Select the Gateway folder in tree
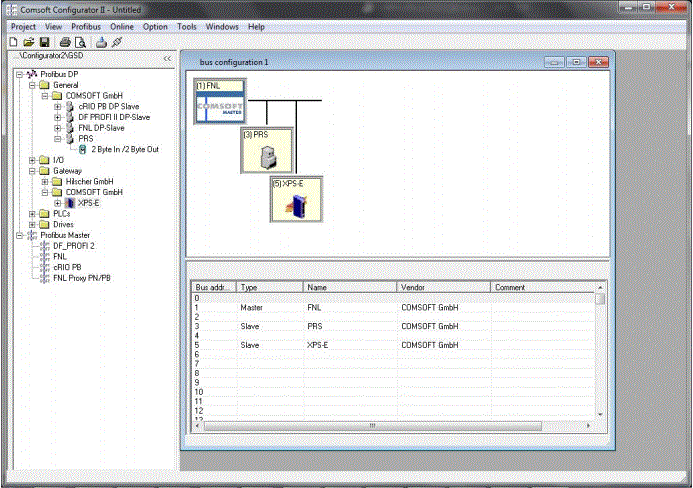 68,171
